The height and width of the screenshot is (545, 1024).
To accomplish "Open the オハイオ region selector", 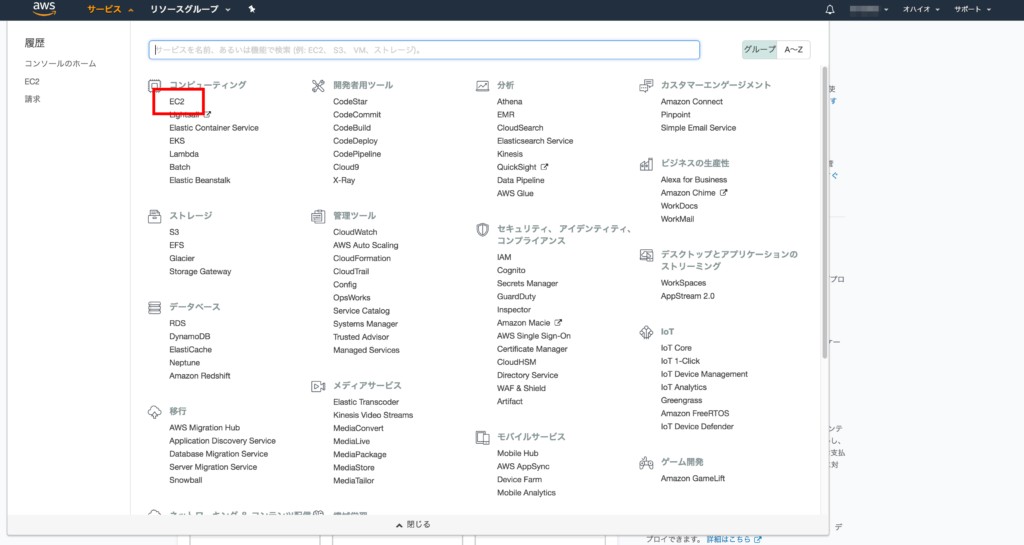I will (921, 9).
